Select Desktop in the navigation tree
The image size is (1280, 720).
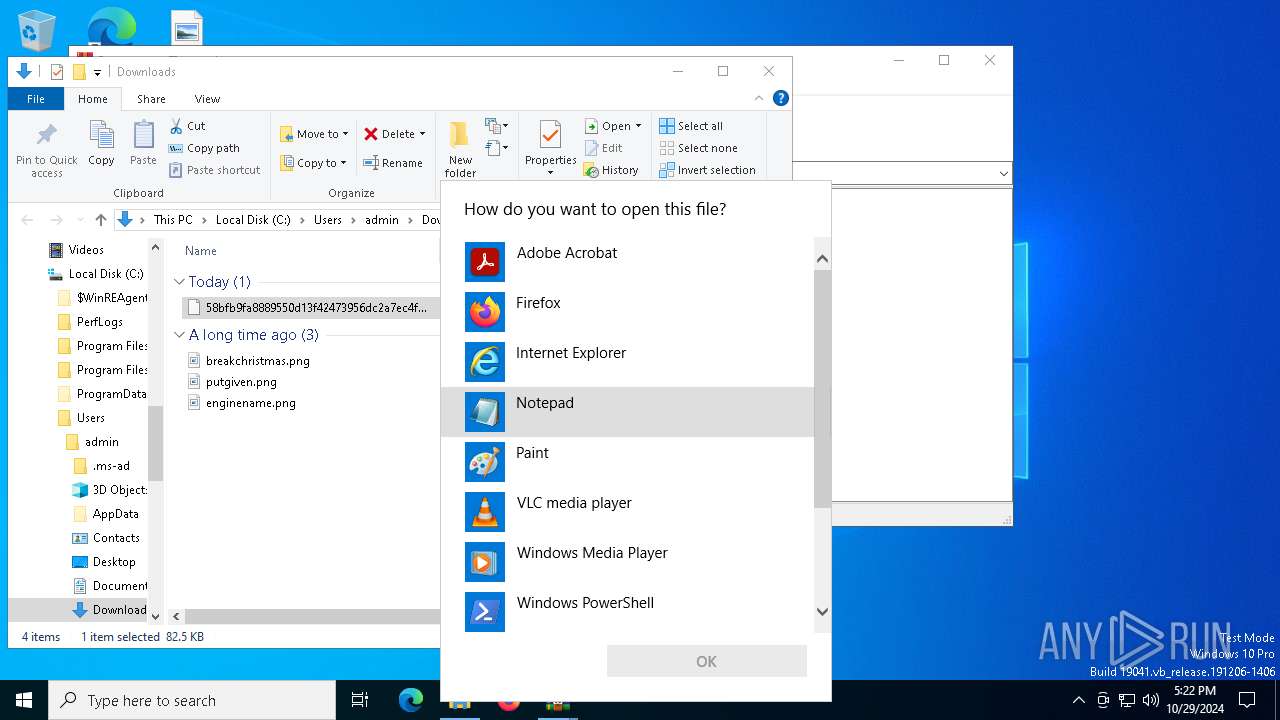point(104,562)
